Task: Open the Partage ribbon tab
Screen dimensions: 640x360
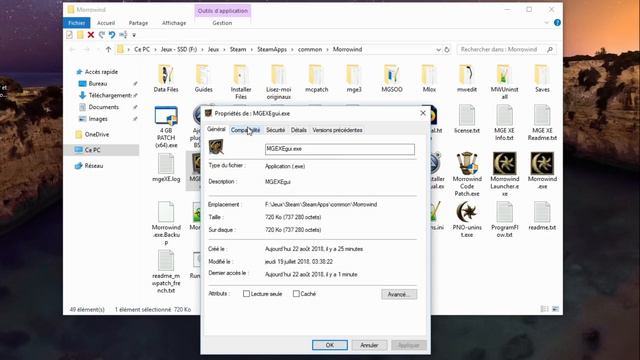Action: tap(138, 23)
